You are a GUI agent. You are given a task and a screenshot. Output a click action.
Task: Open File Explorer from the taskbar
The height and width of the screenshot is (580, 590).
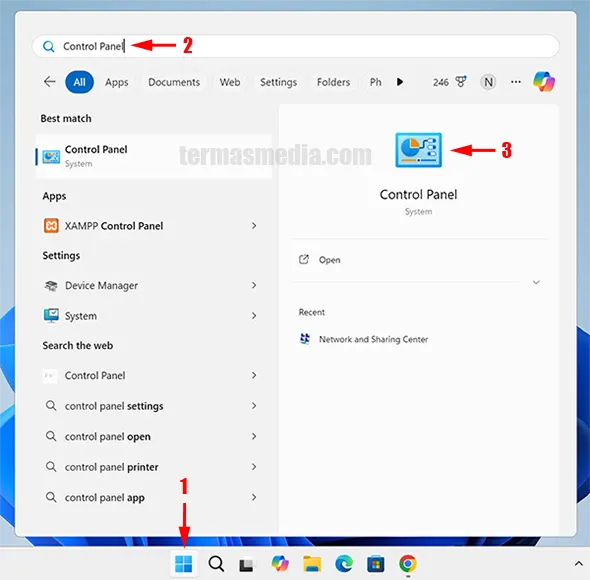pos(312,563)
